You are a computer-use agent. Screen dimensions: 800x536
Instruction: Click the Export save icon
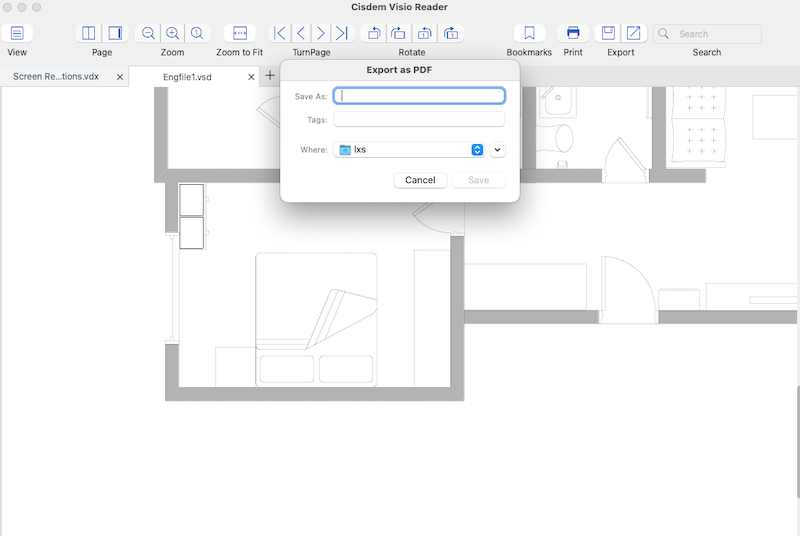608,34
